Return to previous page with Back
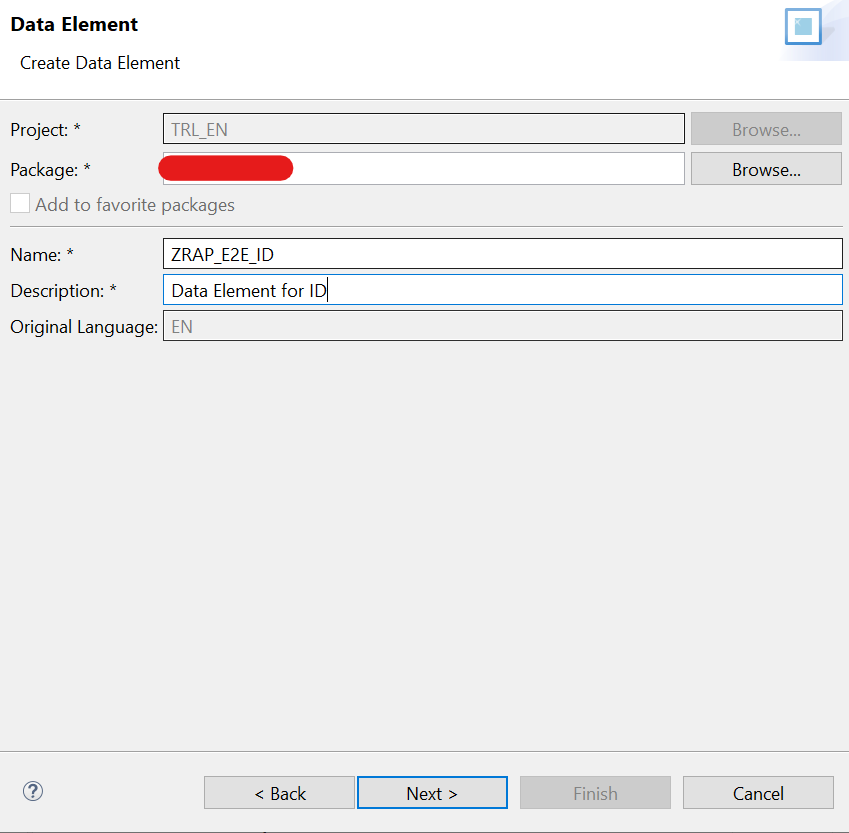Image resolution: width=849 pixels, height=833 pixels. [x=279, y=793]
